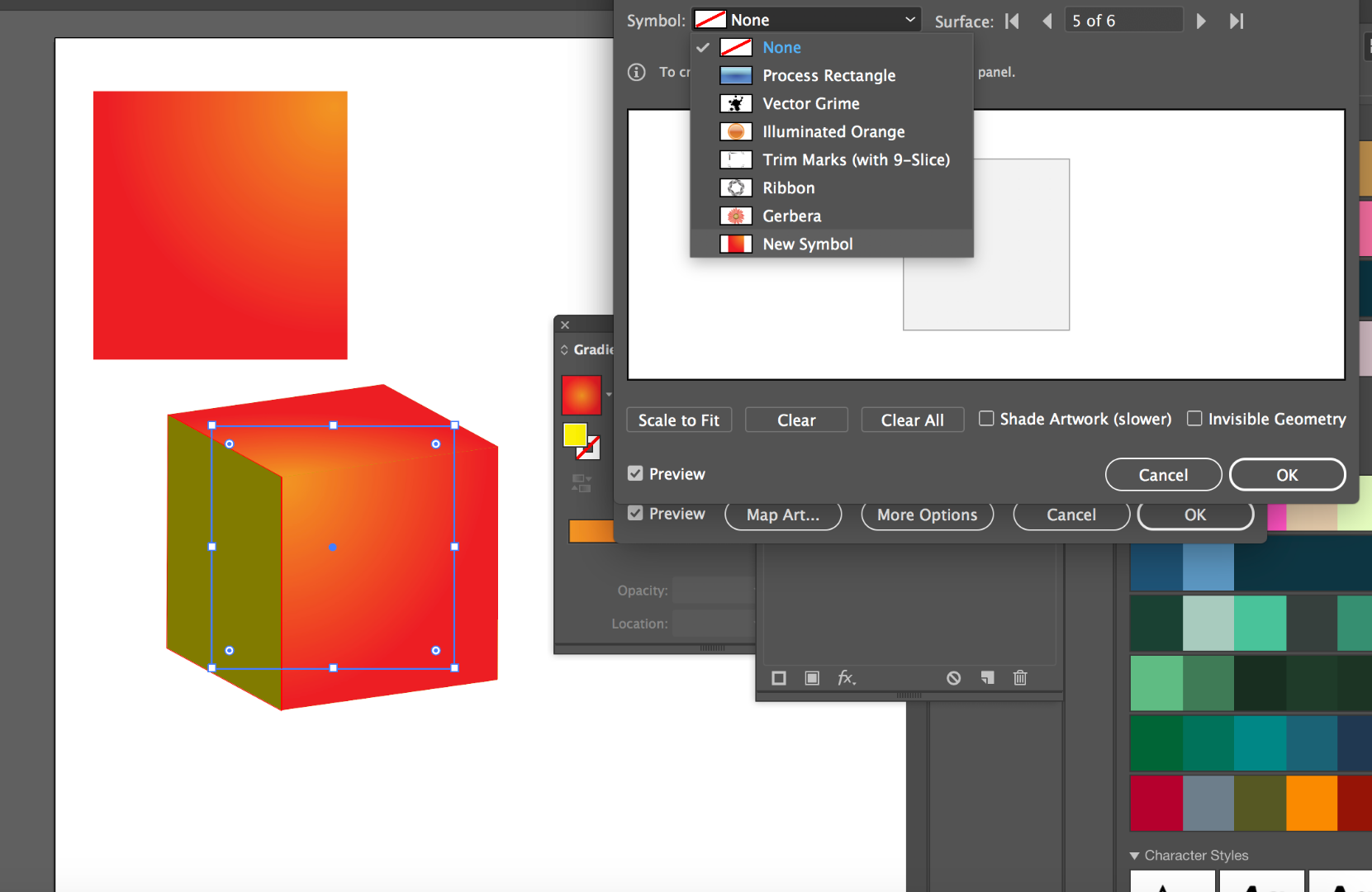This screenshot has height=892, width=1372.
Task: Select the yellow fill box in Gradient panel
Action: point(574,434)
